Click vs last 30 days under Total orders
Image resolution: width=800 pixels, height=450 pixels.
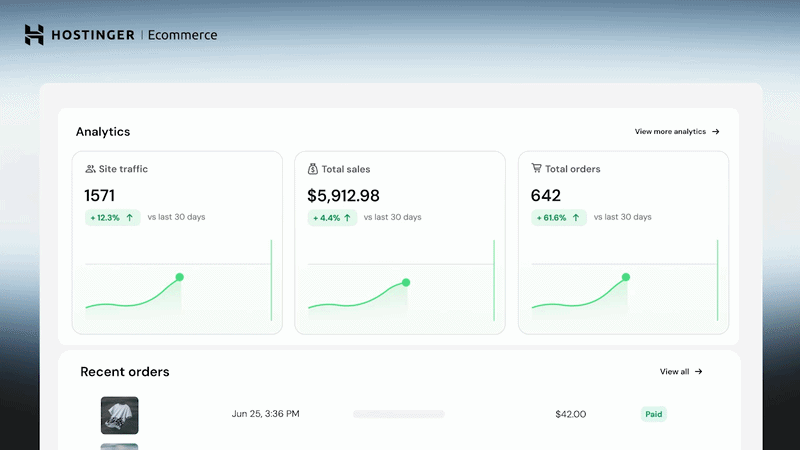(622, 217)
